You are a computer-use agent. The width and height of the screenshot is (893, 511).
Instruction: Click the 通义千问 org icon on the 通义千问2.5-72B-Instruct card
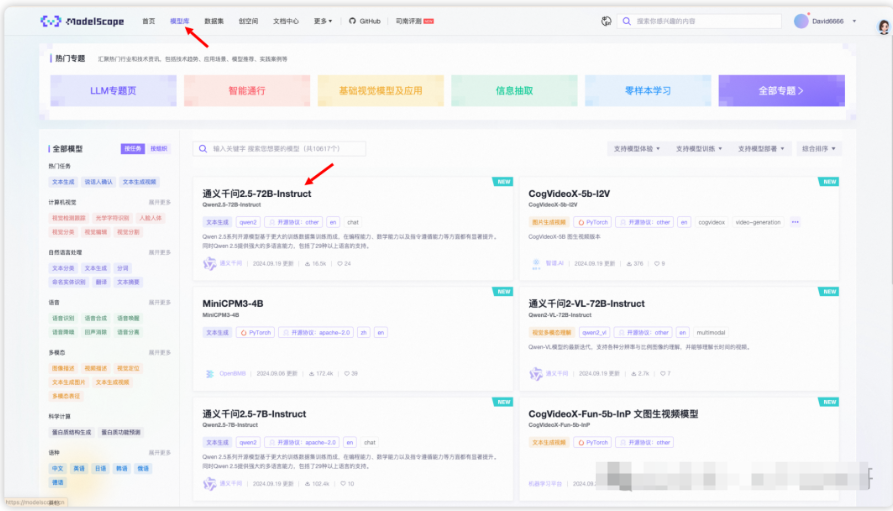(210, 263)
